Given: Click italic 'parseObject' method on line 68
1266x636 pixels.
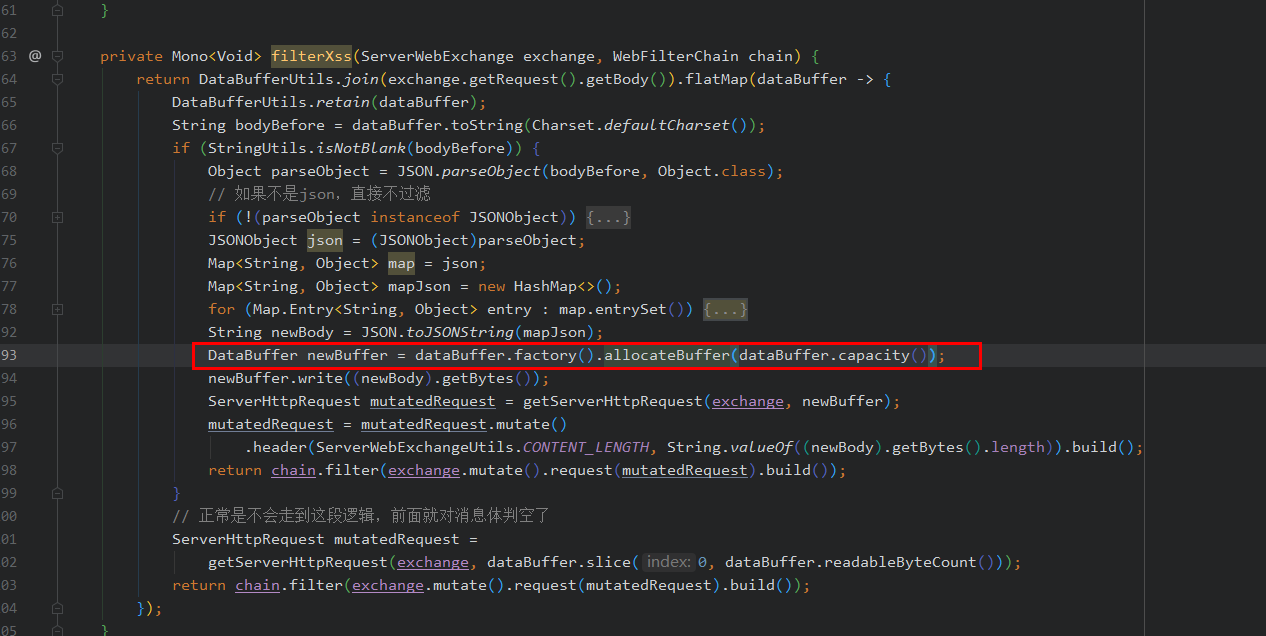Looking at the screenshot, I should coord(492,171).
